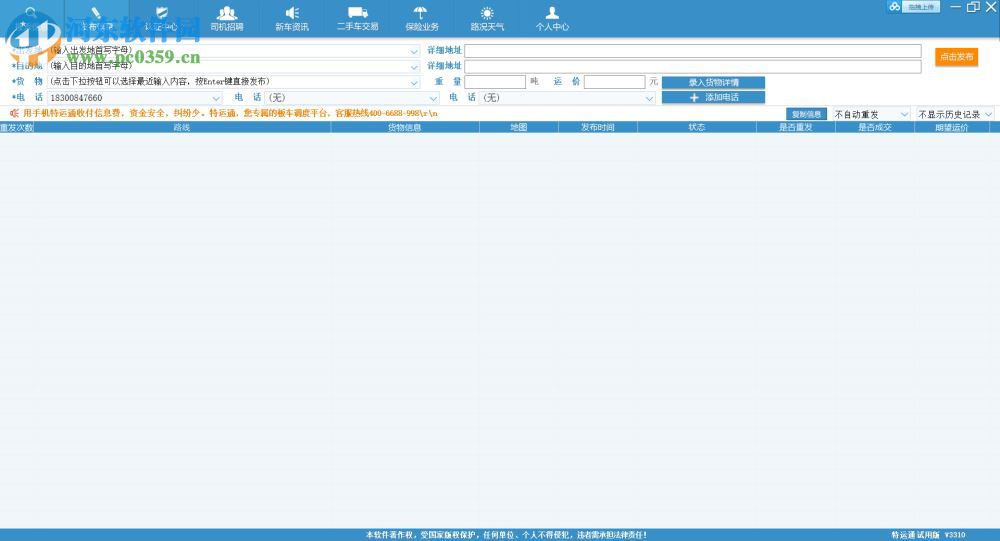Click the cloud upload label button
The width and height of the screenshot is (1000, 541).
[x=921, y=7]
